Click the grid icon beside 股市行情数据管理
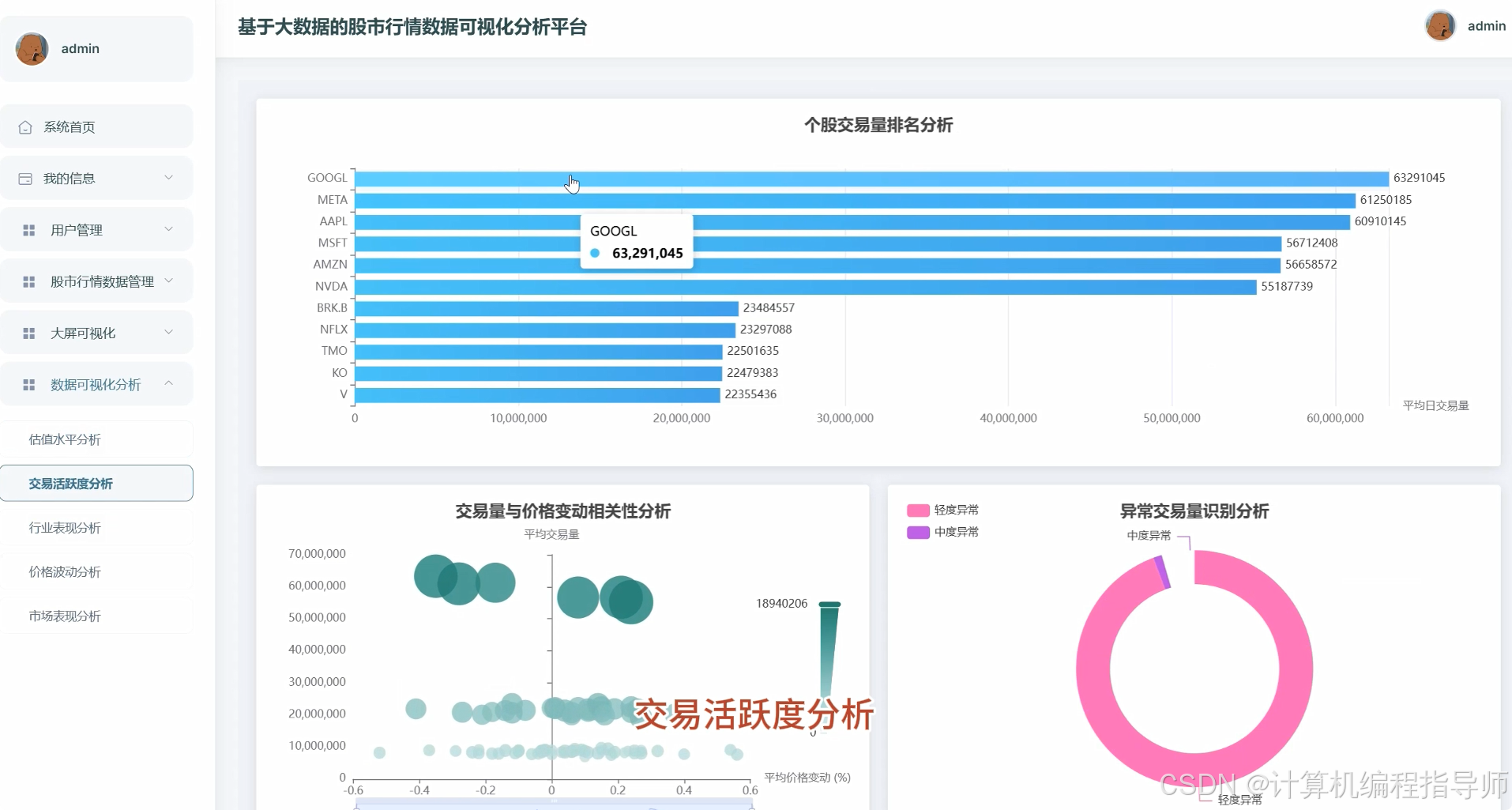 click(29, 281)
